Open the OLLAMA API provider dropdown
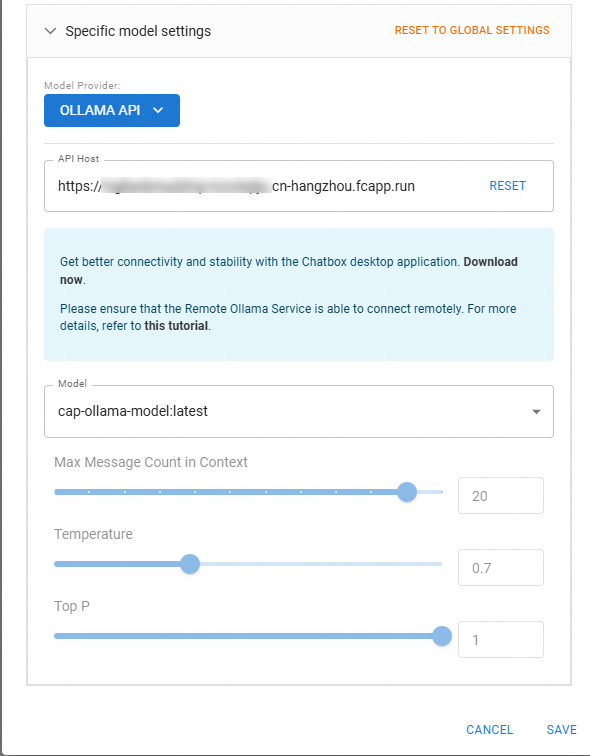Viewport: 590px width, 756px height. pyautogui.click(x=112, y=110)
